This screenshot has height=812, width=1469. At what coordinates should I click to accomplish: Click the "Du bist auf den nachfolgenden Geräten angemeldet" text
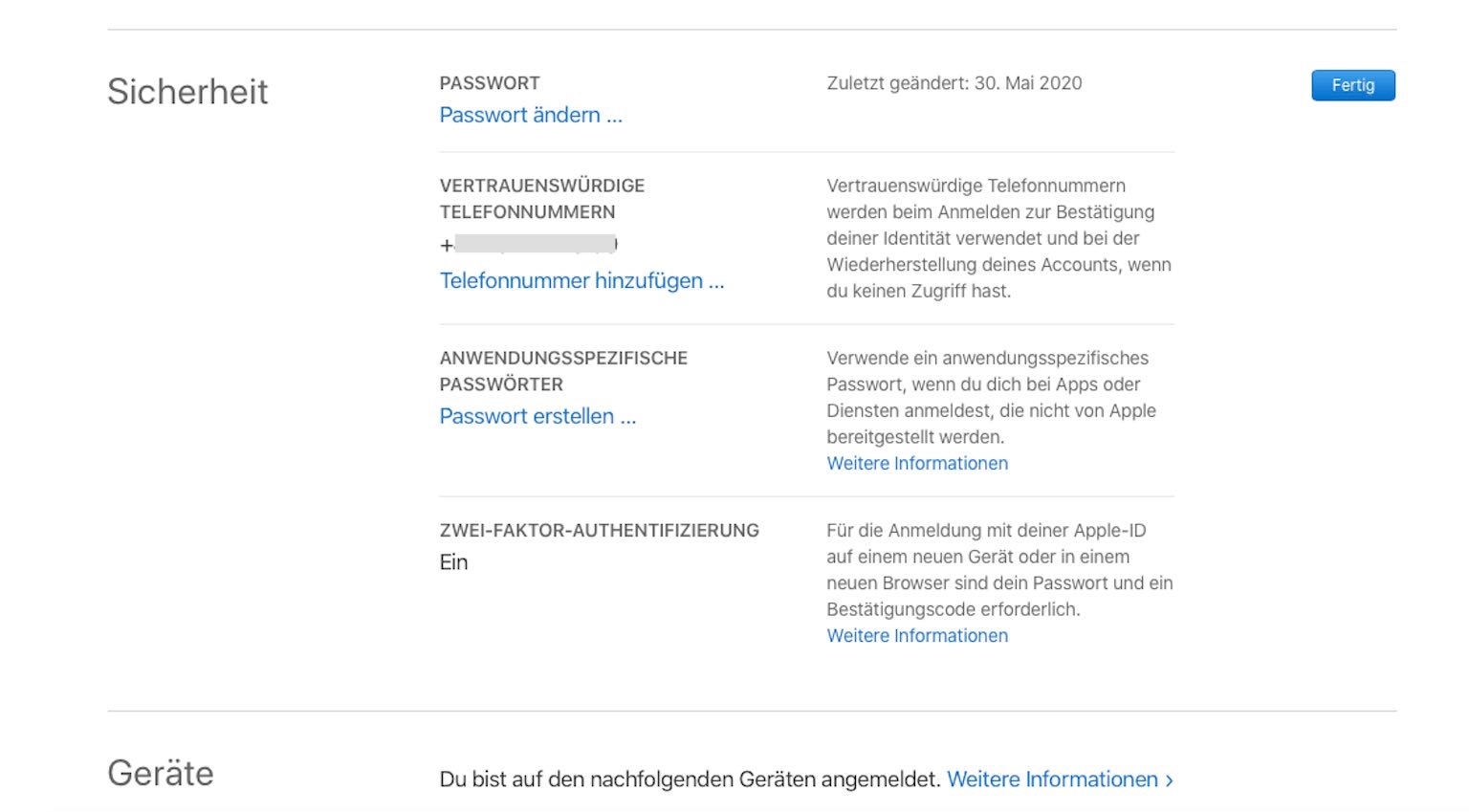(689, 779)
